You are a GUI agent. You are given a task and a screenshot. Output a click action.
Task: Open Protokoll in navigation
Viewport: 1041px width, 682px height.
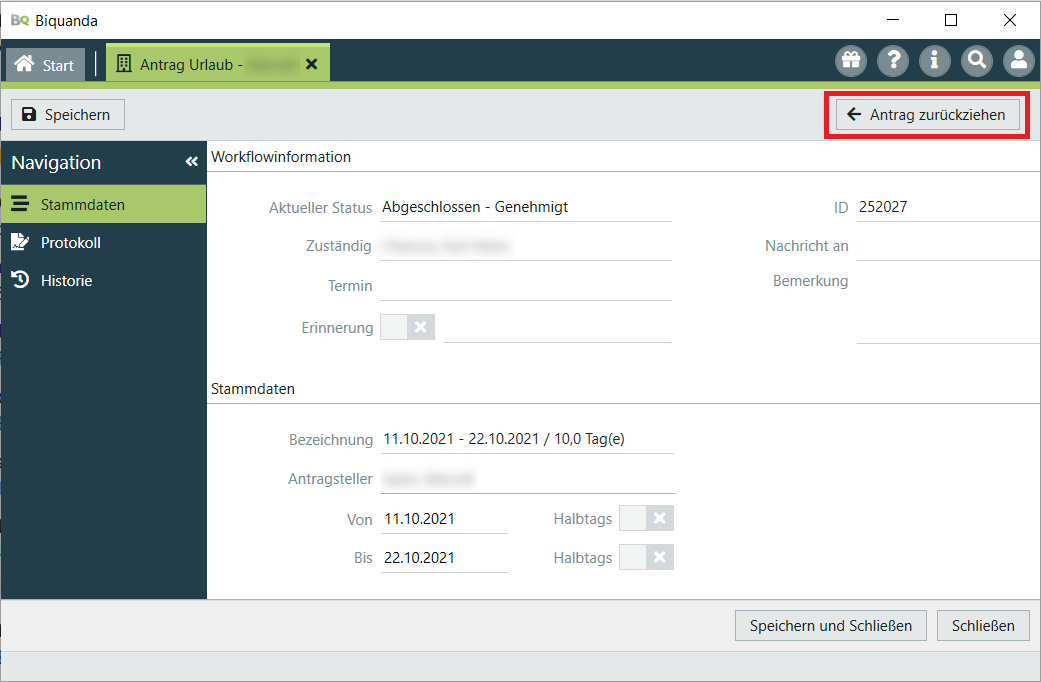(70, 243)
